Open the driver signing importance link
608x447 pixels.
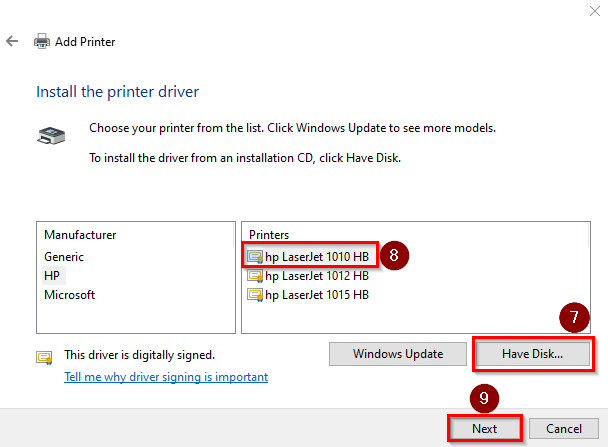166,377
